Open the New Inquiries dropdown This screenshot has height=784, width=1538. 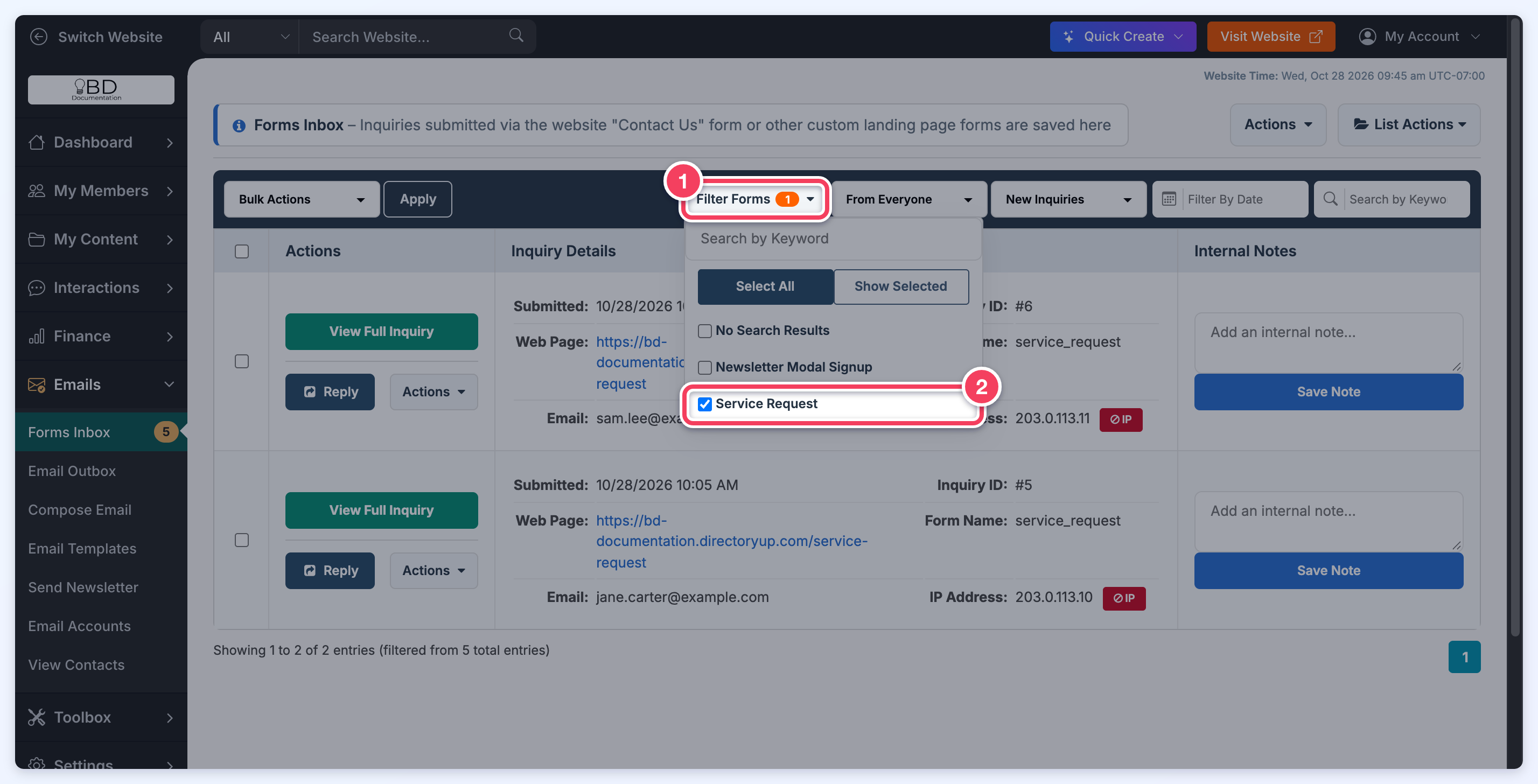1069,199
